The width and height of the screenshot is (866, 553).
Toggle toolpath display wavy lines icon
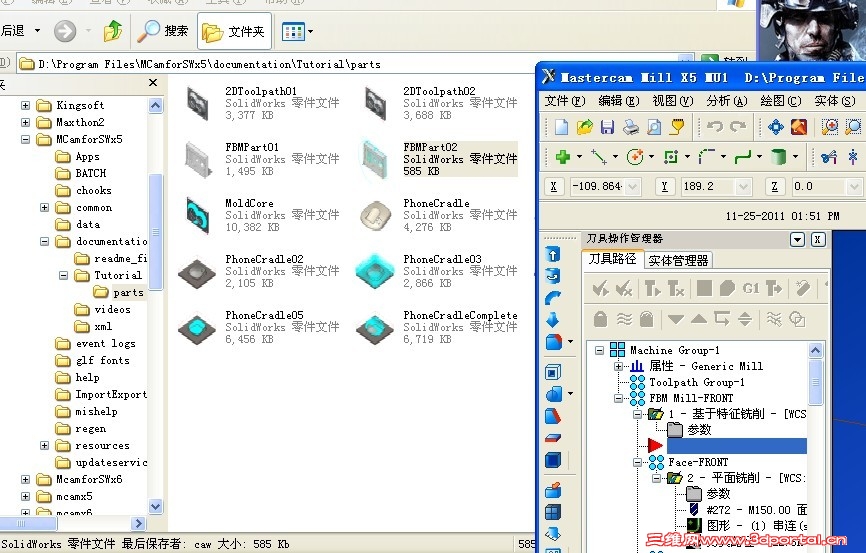(624, 319)
